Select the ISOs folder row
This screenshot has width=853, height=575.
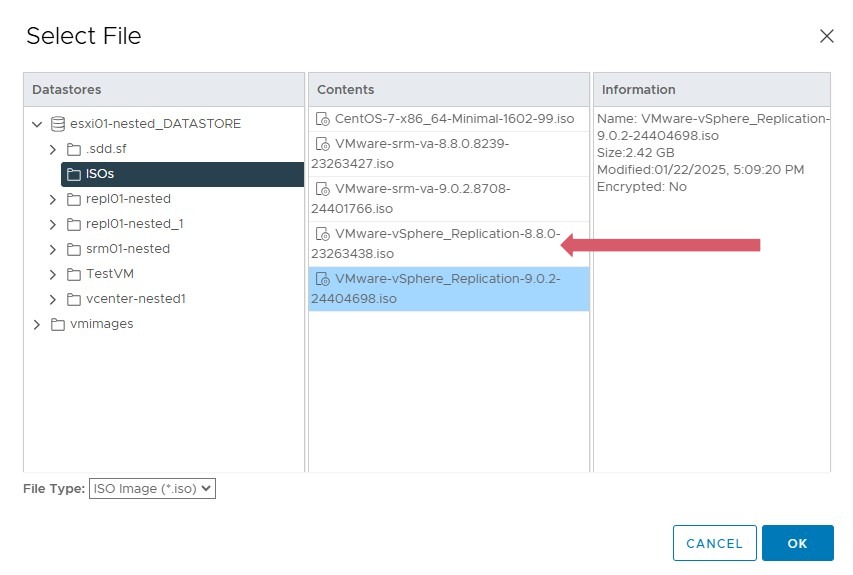[182, 174]
